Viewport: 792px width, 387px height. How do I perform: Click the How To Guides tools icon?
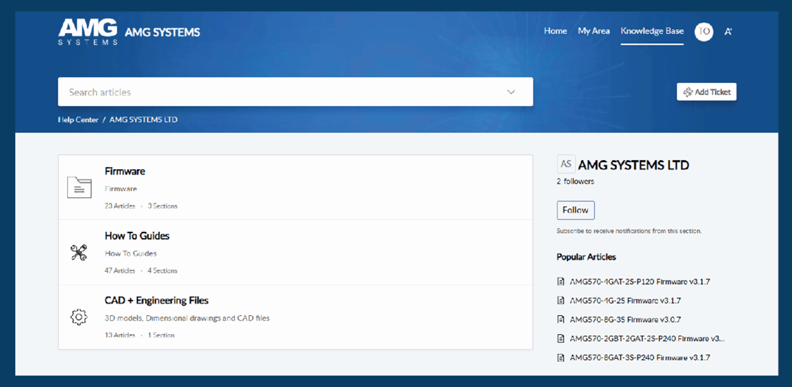point(79,252)
